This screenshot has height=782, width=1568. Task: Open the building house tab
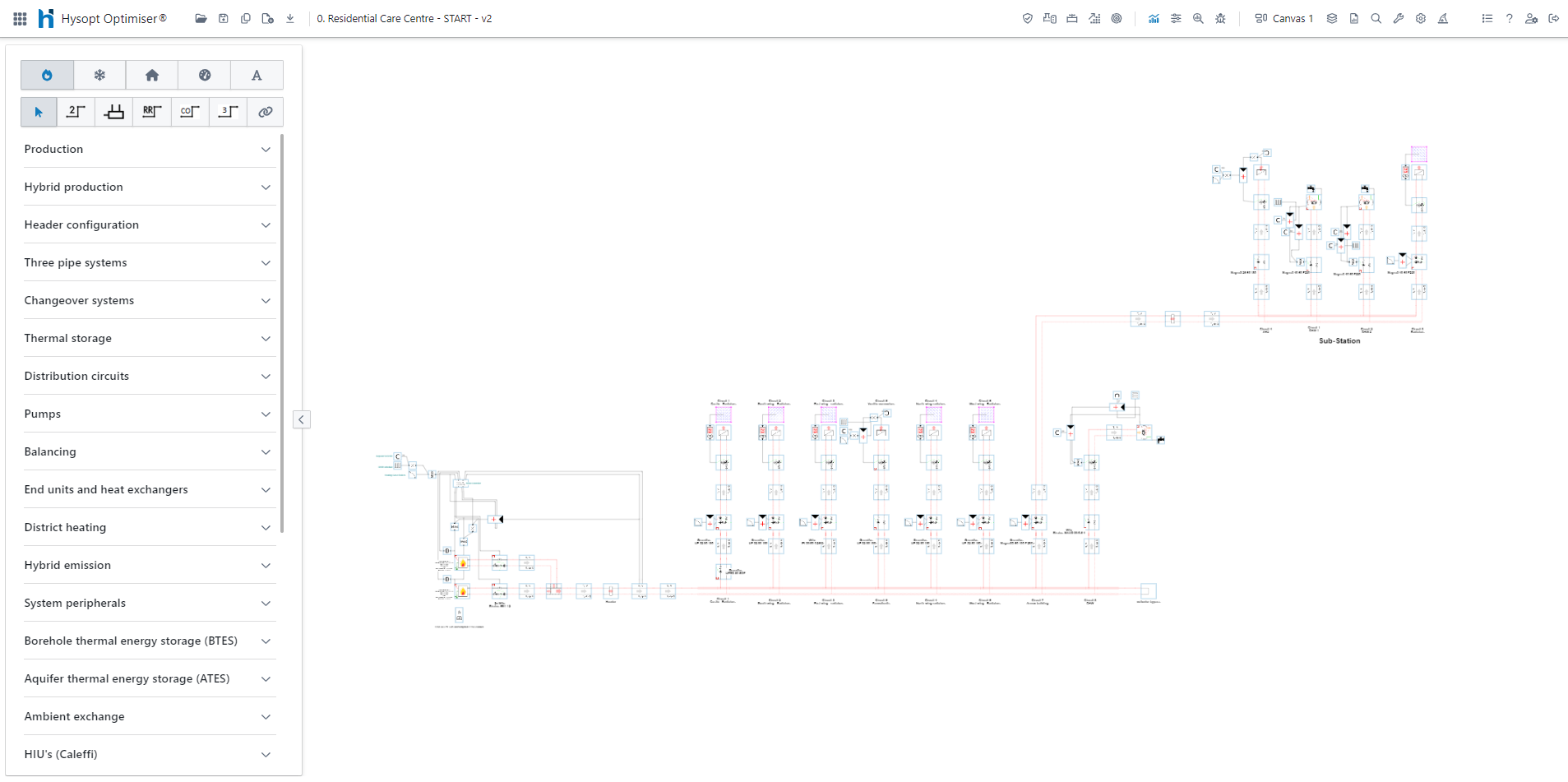point(152,75)
